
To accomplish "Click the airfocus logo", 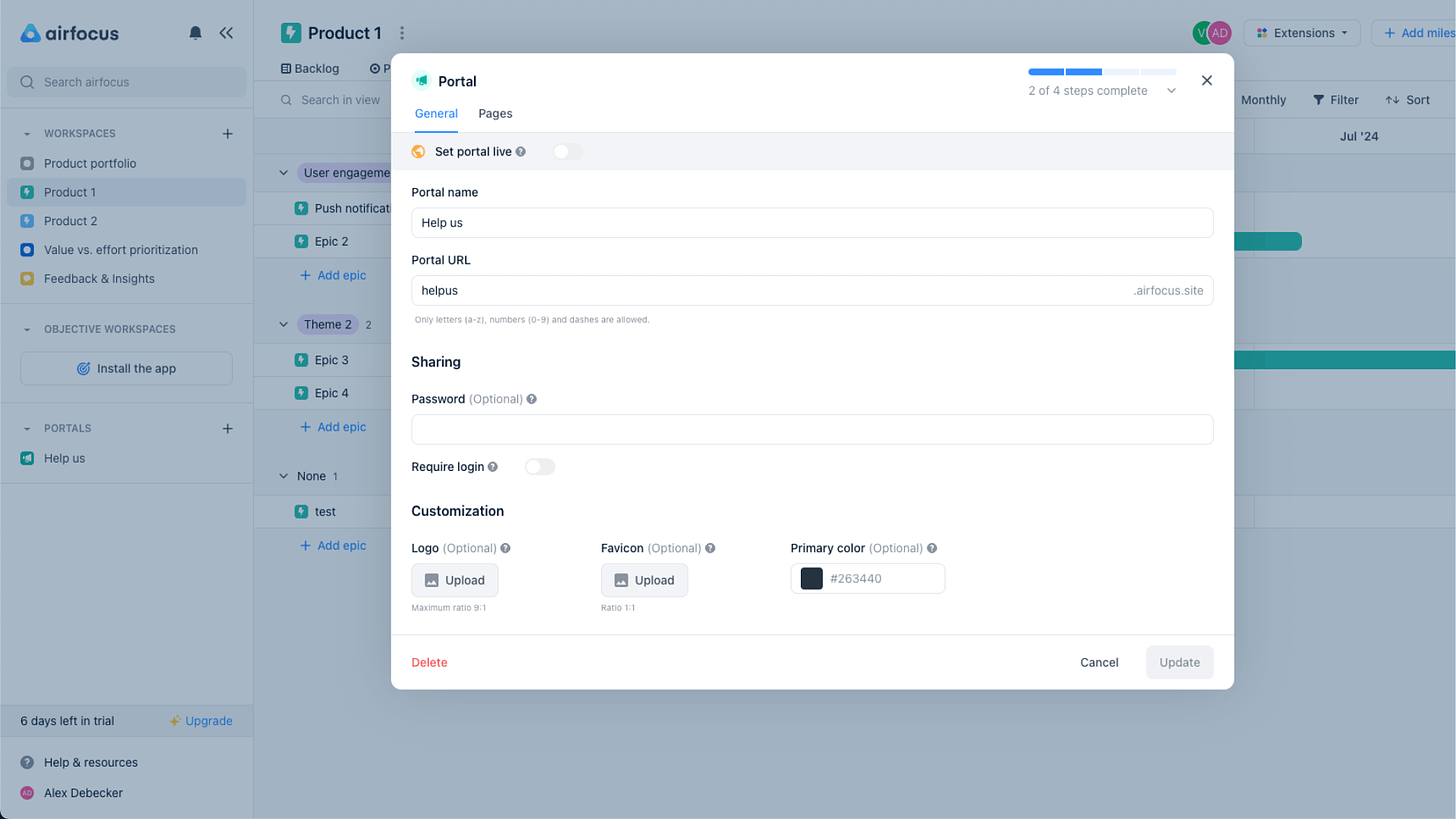I will point(70,33).
